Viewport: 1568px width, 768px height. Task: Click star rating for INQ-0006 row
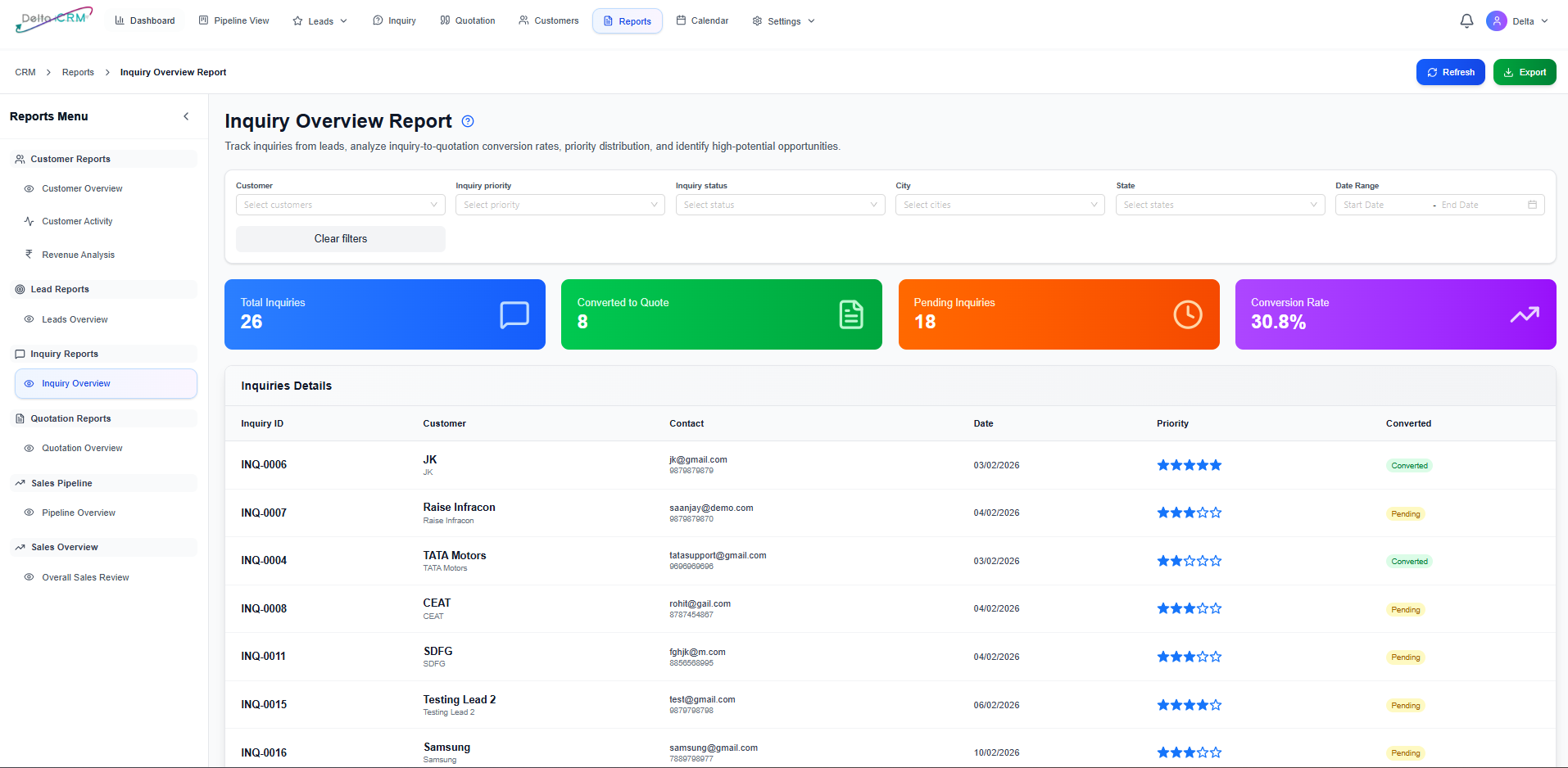click(1189, 465)
